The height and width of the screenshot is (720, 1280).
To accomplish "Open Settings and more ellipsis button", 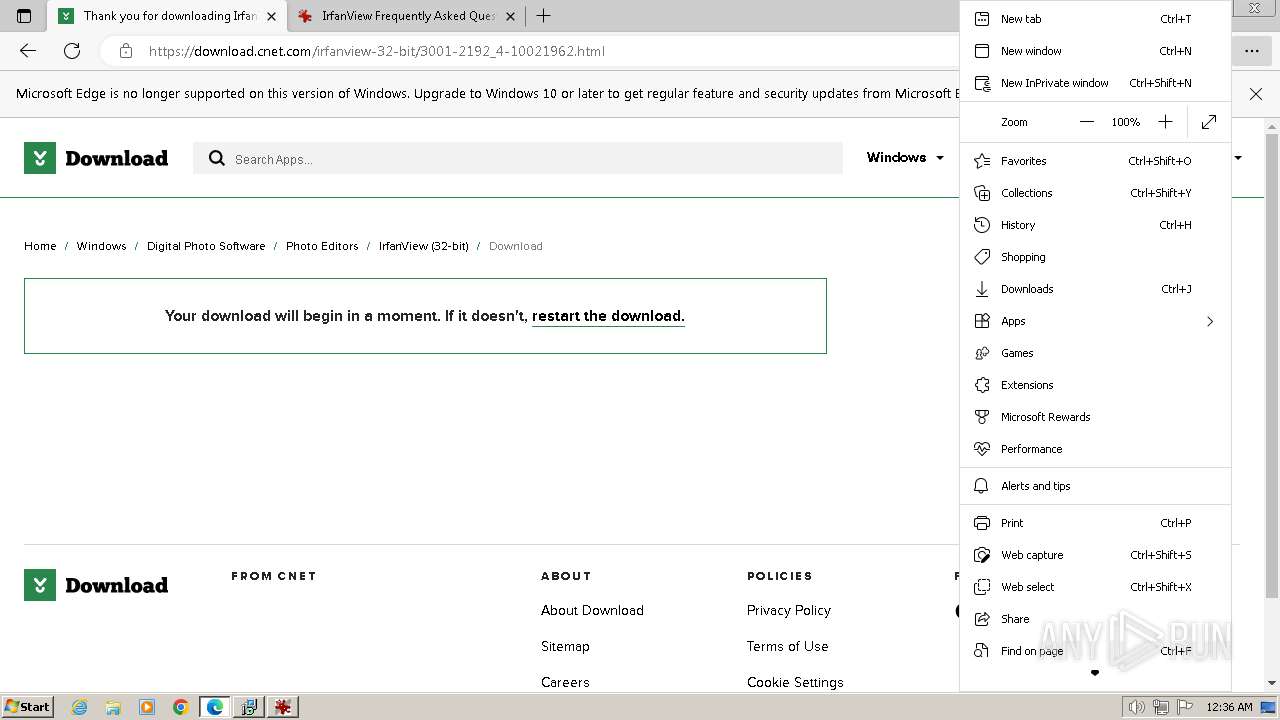I will point(1252,51).
